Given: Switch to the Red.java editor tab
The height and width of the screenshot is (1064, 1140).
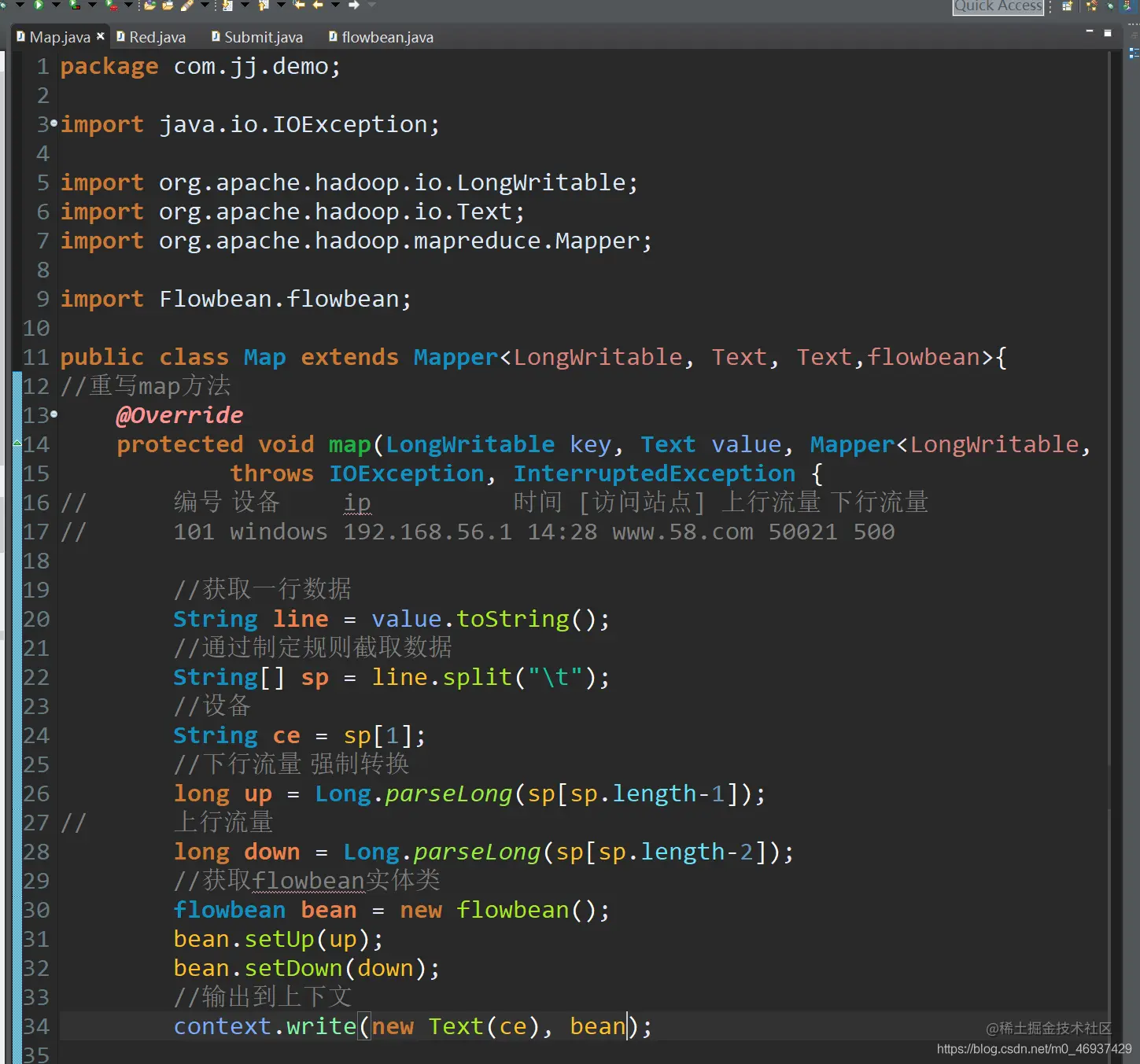Looking at the screenshot, I should coord(151,37).
